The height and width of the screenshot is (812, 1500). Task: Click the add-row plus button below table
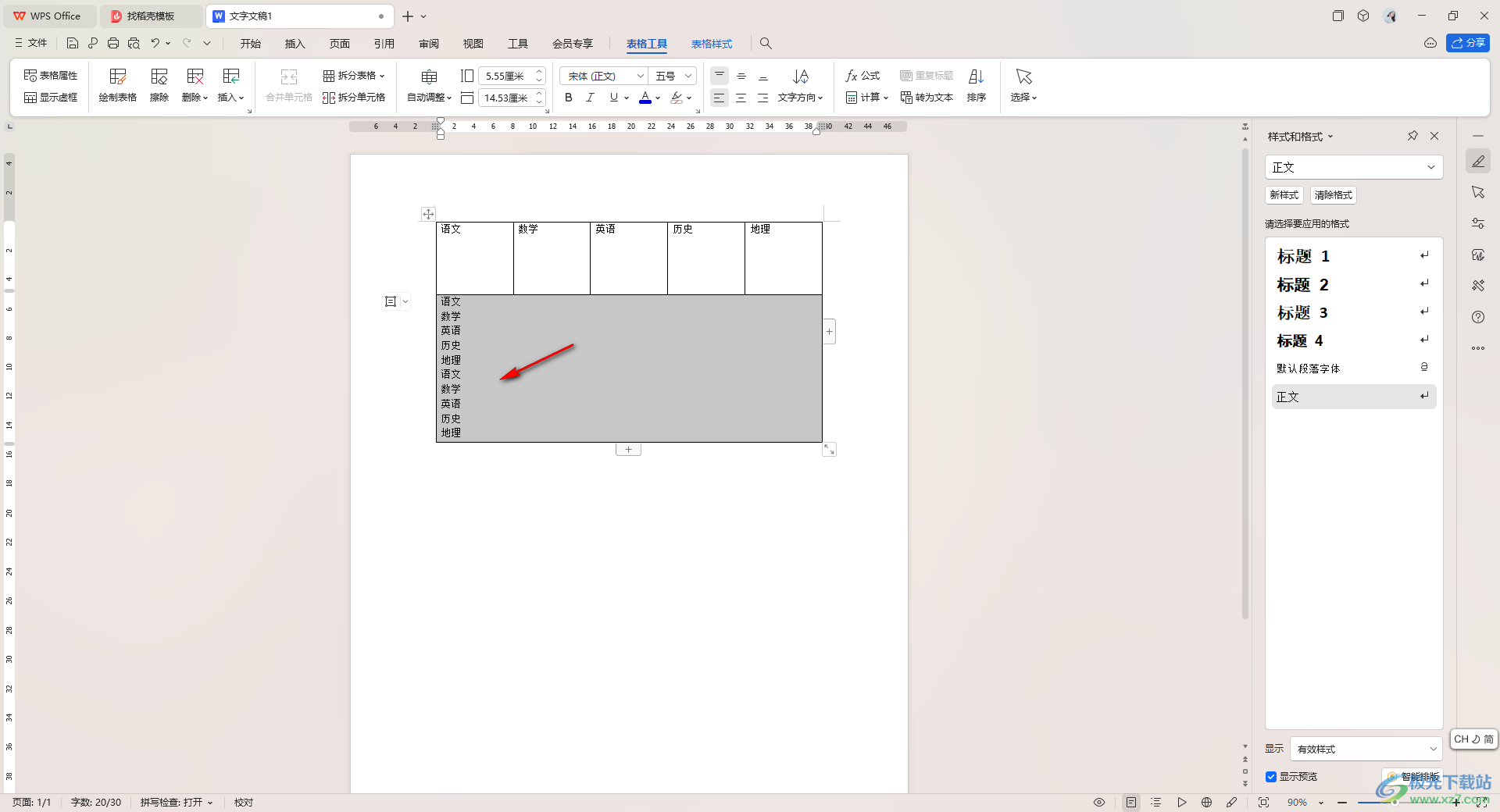pos(628,450)
